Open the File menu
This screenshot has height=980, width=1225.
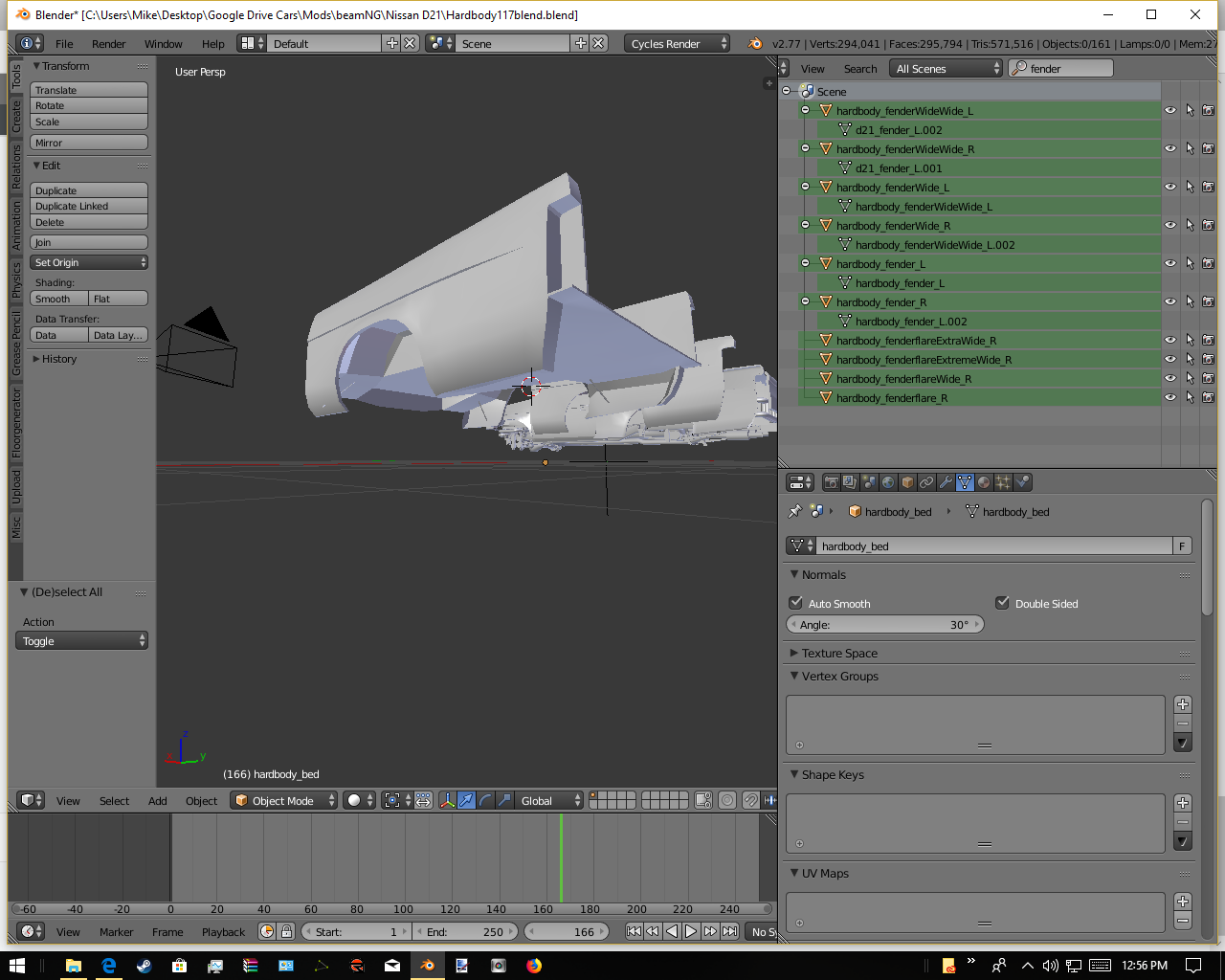[64, 43]
